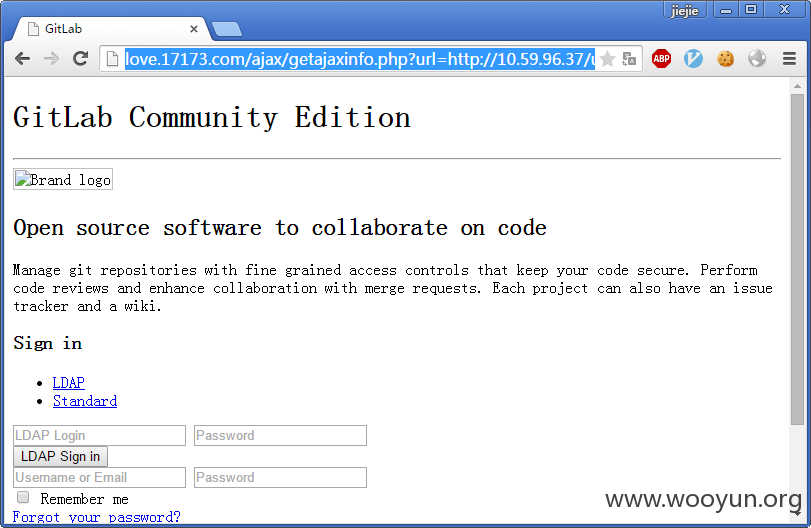Click the scrollbar down arrow
Image resolution: width=811 pixels, height=528 pixels.
[x=797, y=513]
